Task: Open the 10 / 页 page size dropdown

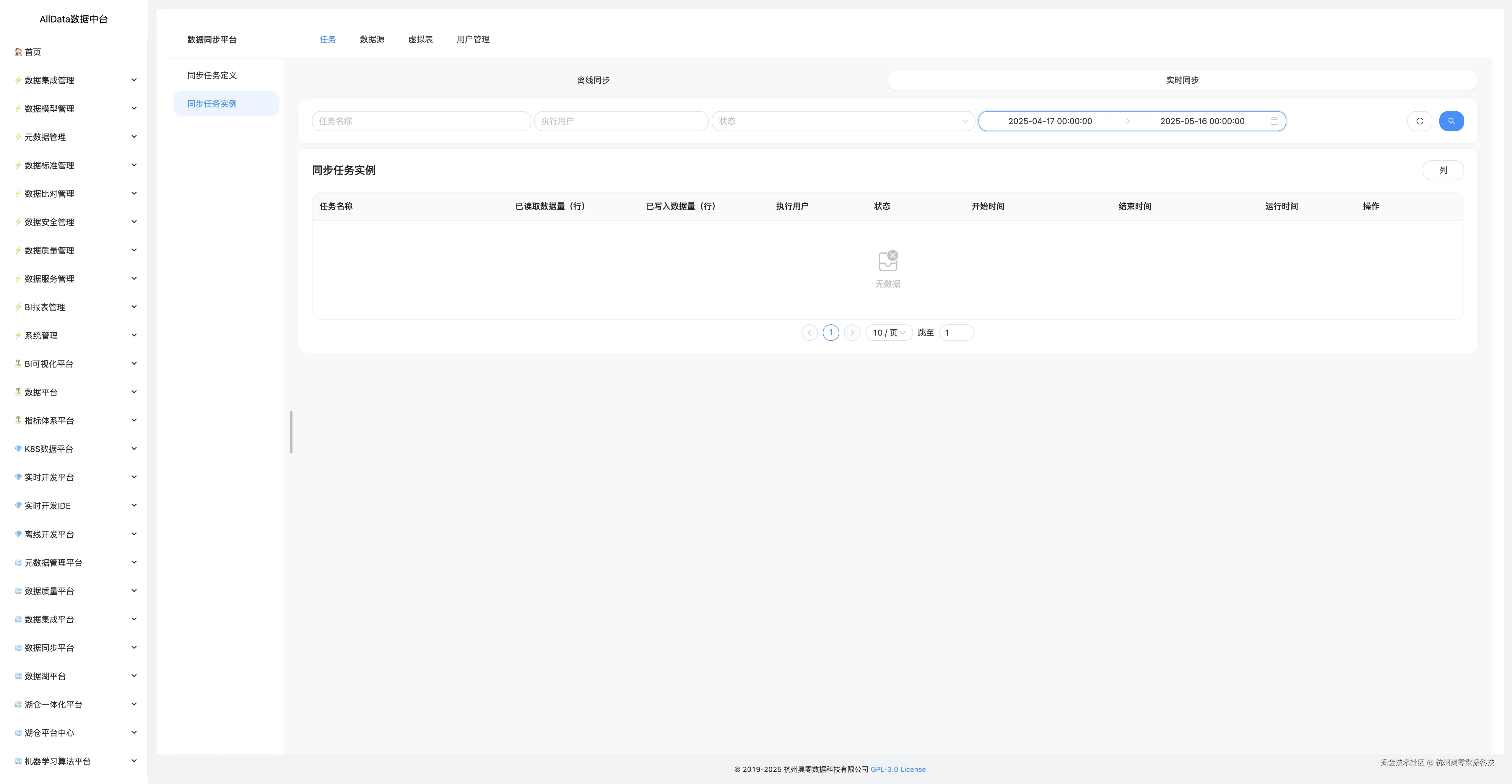Action: (889, 333)
